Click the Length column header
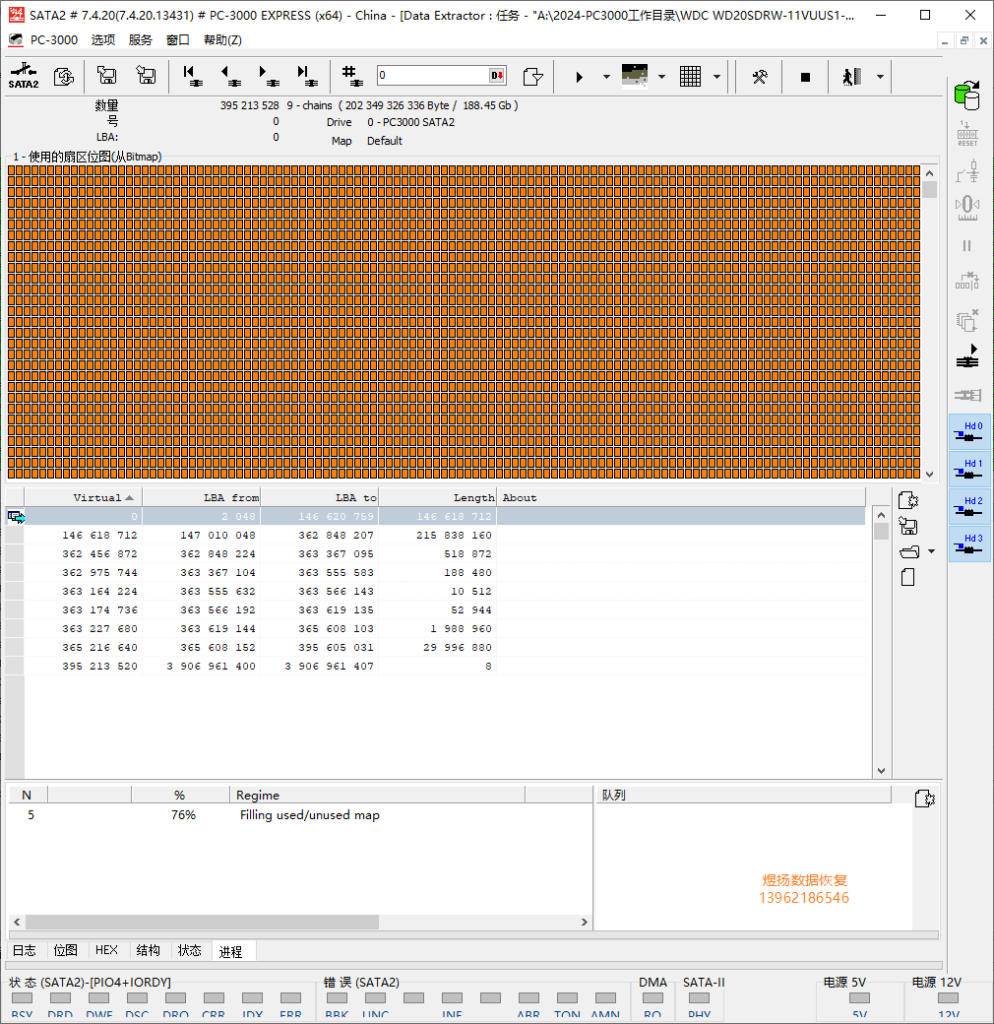This screenshot has height=1024, width=994. (438, 498)
